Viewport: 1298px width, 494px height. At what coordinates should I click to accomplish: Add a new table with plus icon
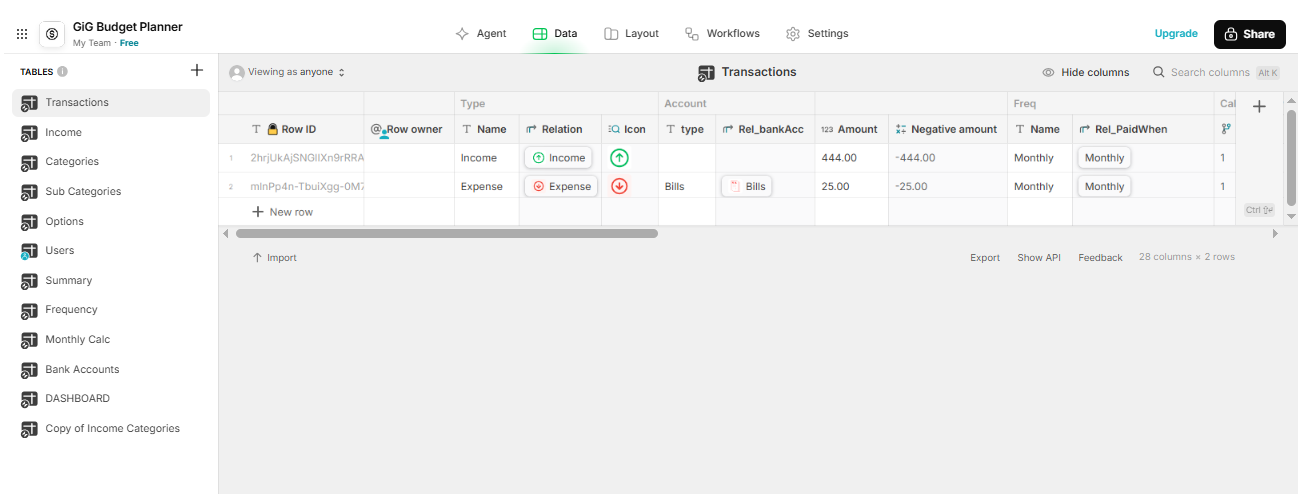pyautogui.click(x=197, y=70)
